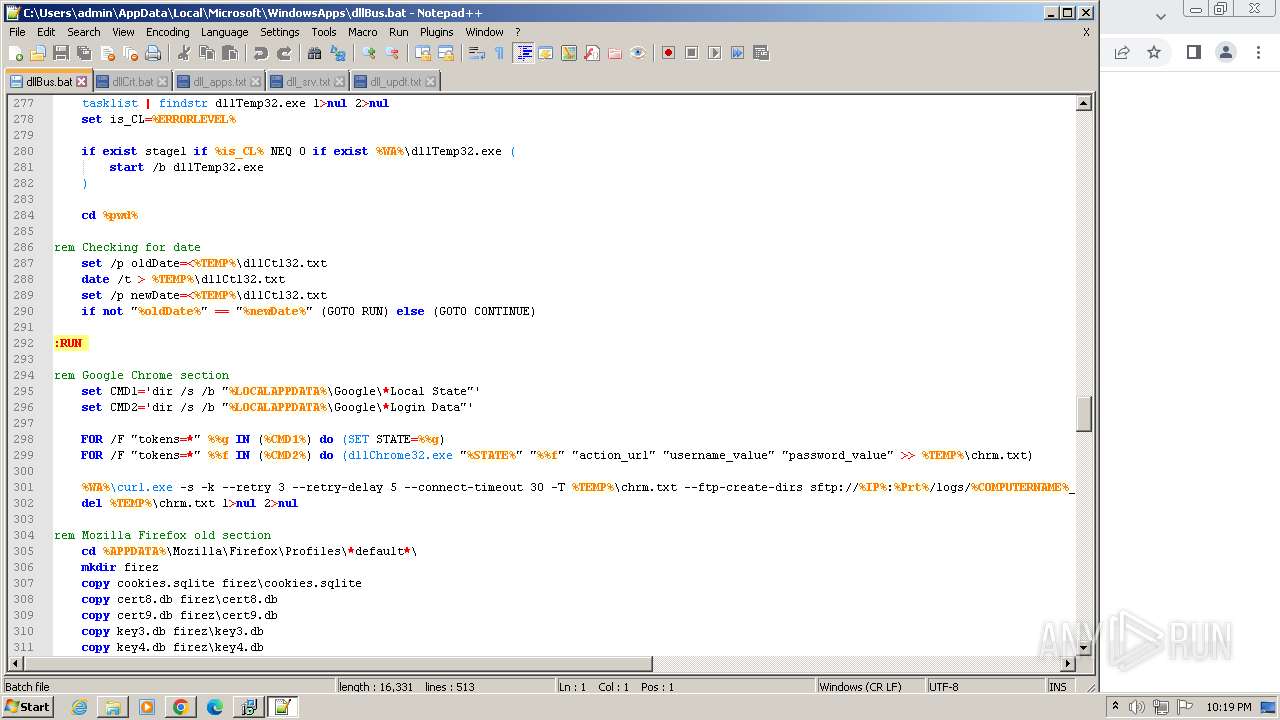Switch to the dll_updt.txt tab
The height and width of the screenshot is (720, 1280).
coord(395,82)
